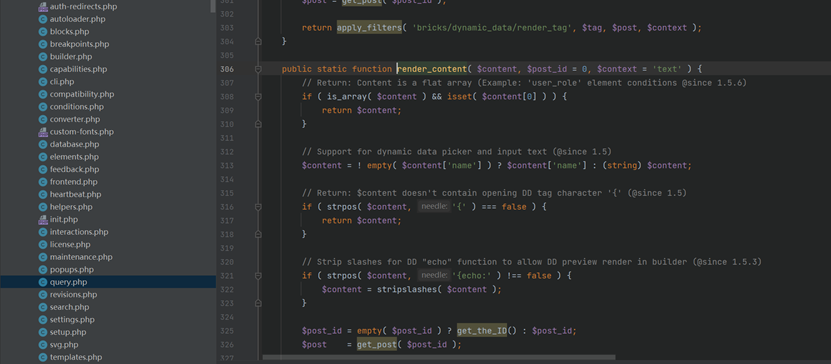Open interactions.php from the file list
Image resolution: width=831 pixels, height=364 pixels.
click(x=79, y=232)
